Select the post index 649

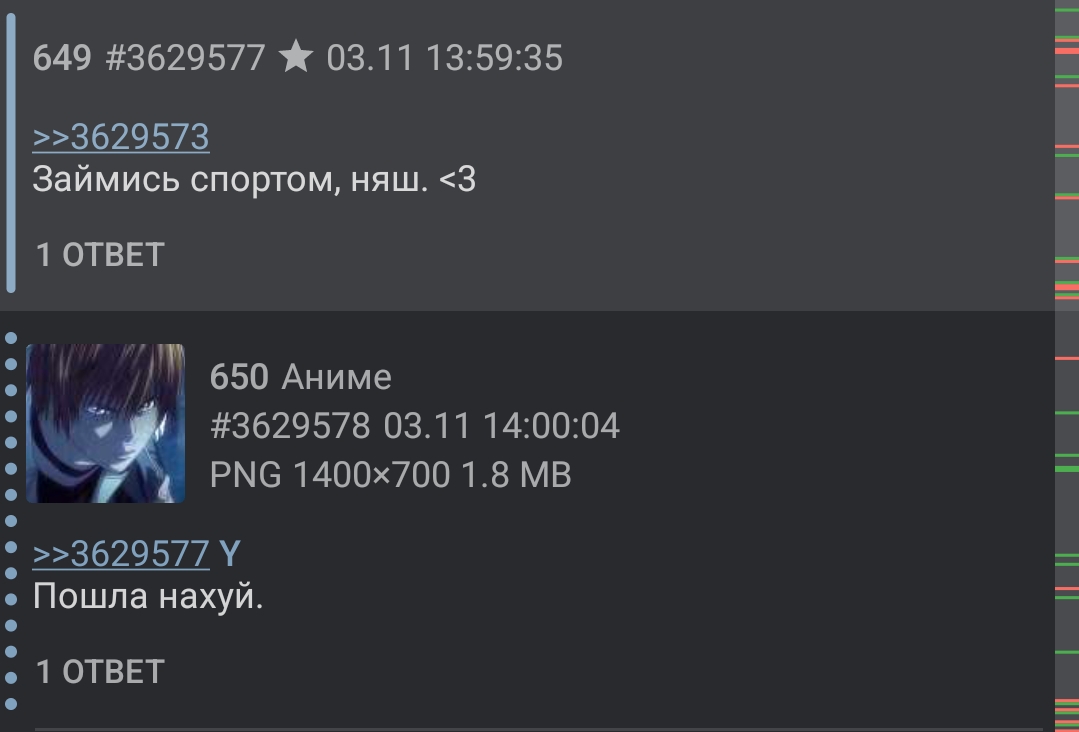click(62, 57)
